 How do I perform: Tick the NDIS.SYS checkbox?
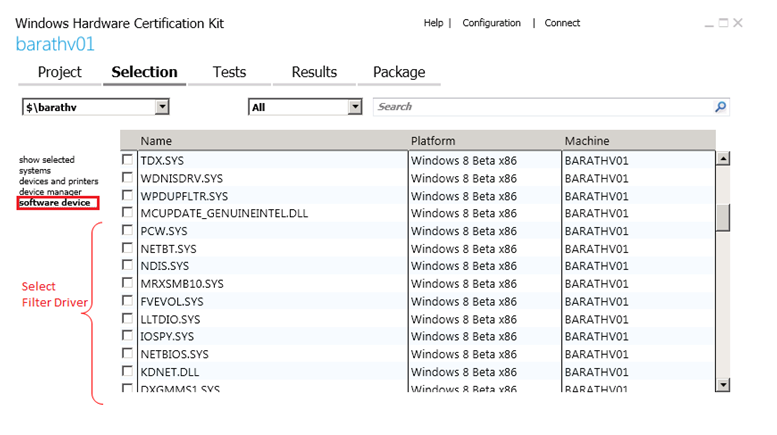[127, 266]
